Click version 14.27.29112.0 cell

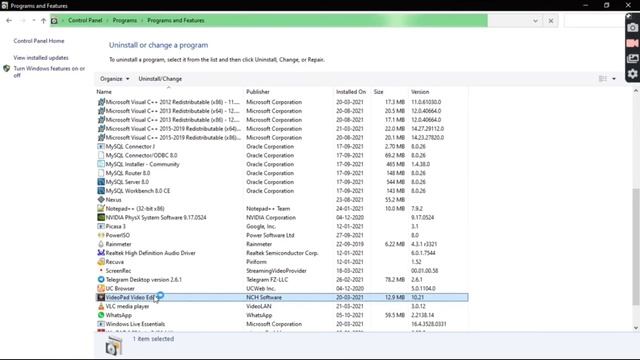[x=427, y=129]
